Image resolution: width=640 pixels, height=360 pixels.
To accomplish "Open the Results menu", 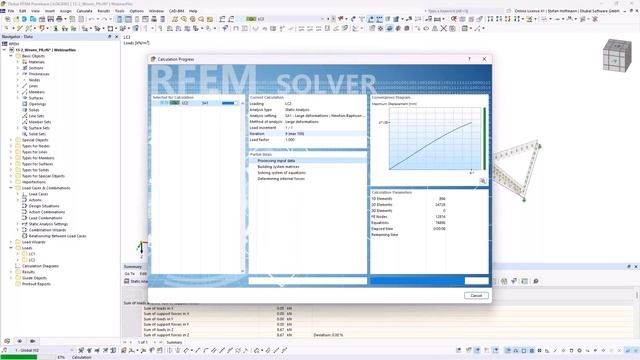I will [104, 11].
